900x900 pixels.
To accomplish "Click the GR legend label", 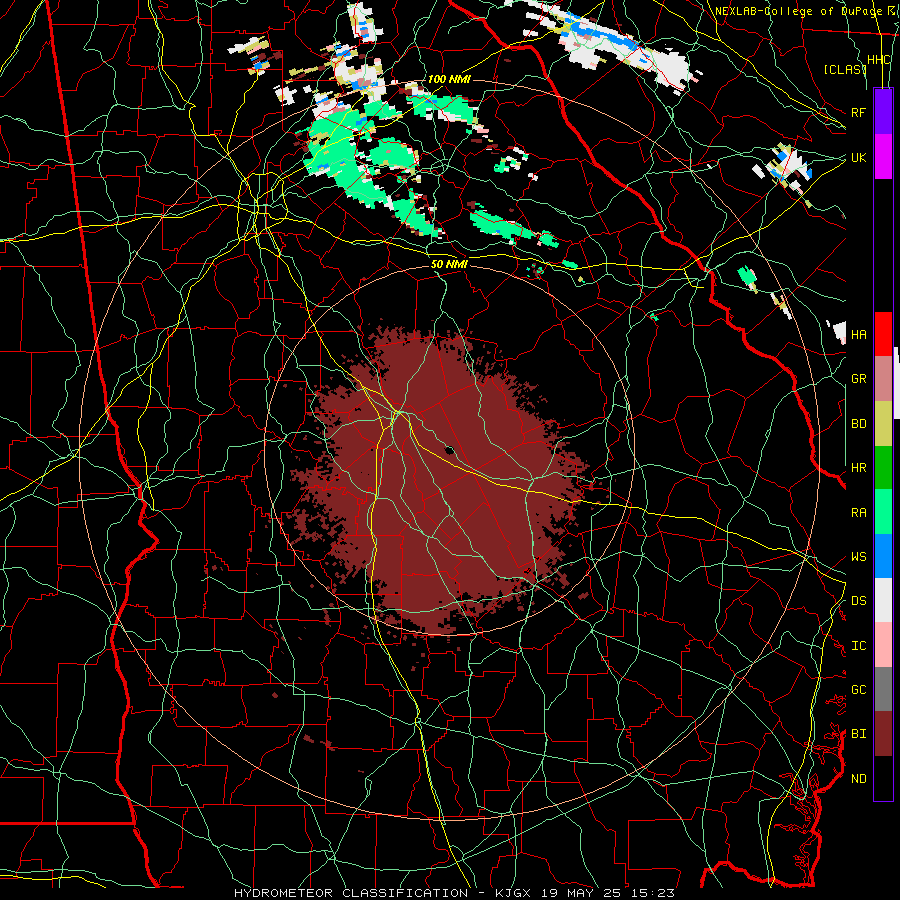I will (859, 379).
